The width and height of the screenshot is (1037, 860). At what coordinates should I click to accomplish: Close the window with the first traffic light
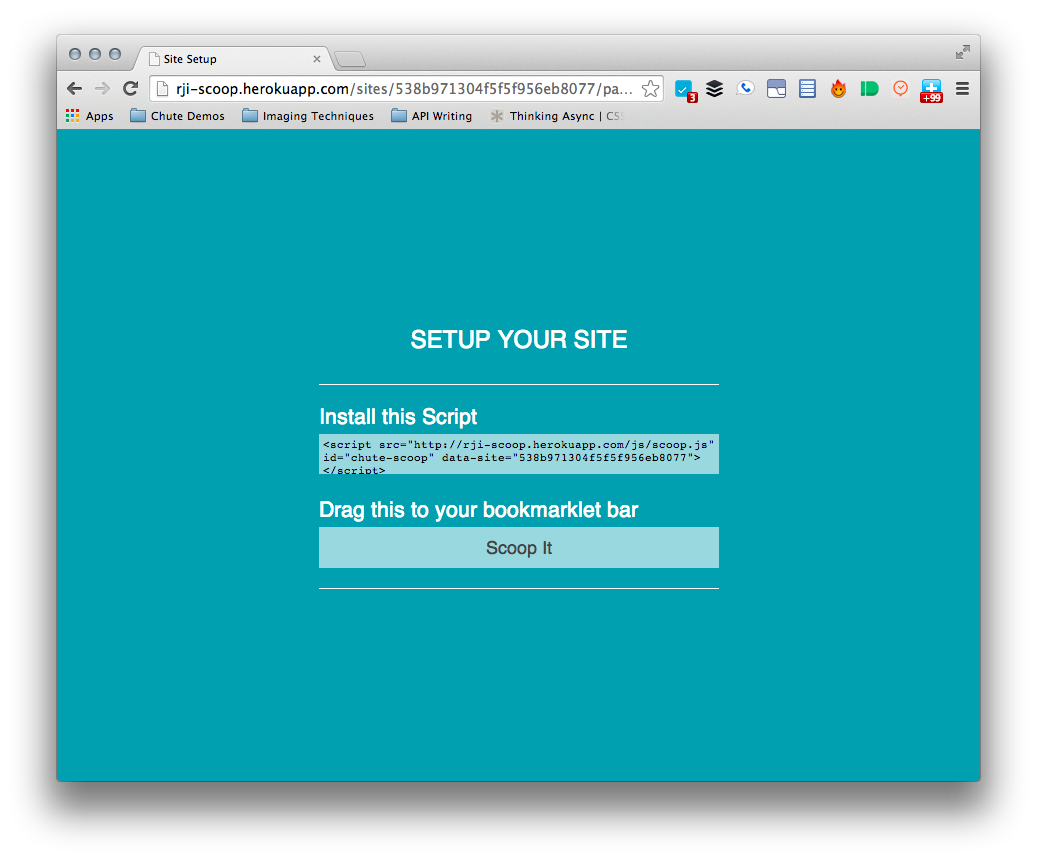[x=75, y=54]
